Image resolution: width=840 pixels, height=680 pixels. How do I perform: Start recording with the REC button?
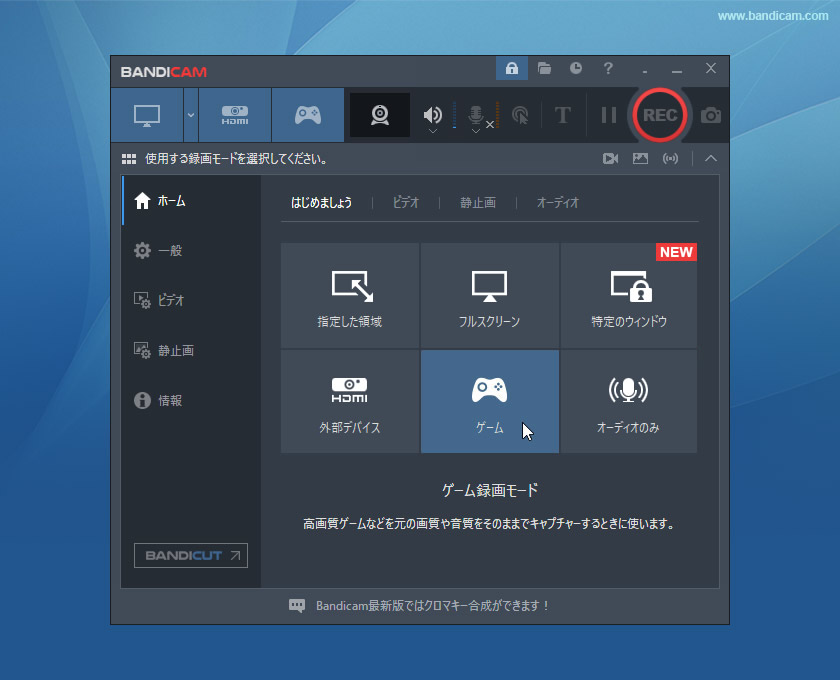pyautogui.click(x=659, y=115)
